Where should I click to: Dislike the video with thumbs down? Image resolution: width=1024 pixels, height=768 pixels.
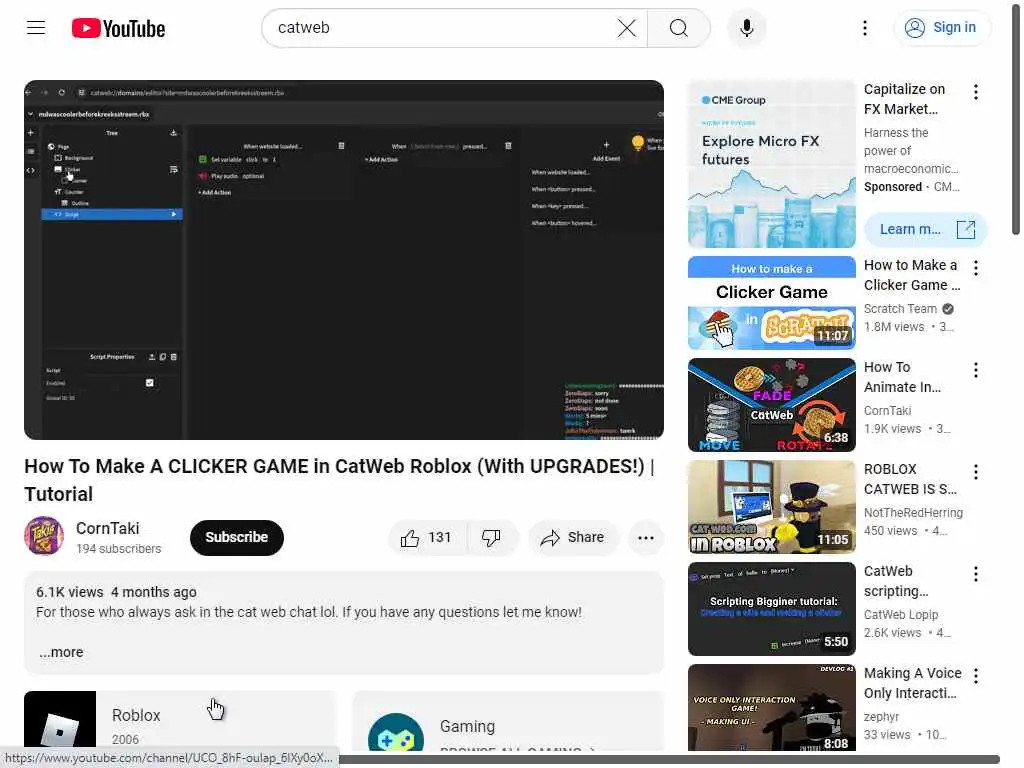pyautogui.click(x=492, y=537)
